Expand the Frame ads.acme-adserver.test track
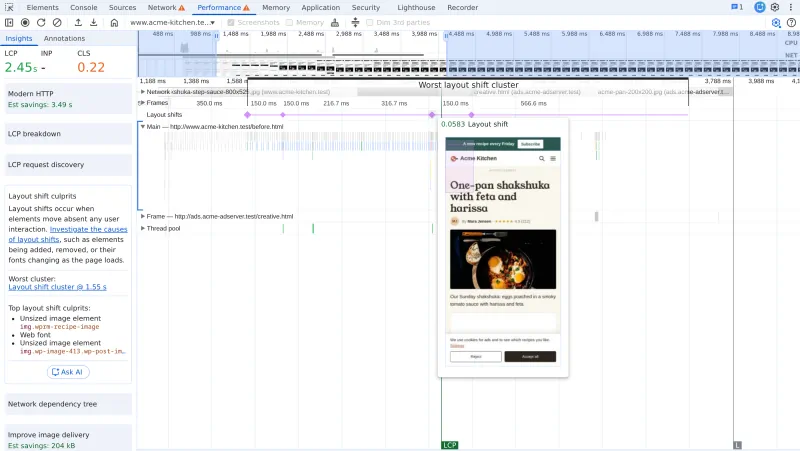This screenshot has width=800, height=451. 143,216
